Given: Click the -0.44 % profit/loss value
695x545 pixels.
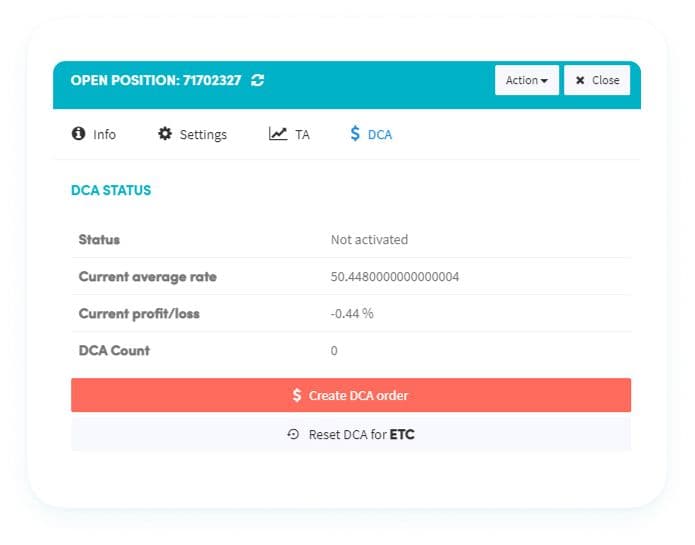Looking at the screenshot, I should [352, 313].
